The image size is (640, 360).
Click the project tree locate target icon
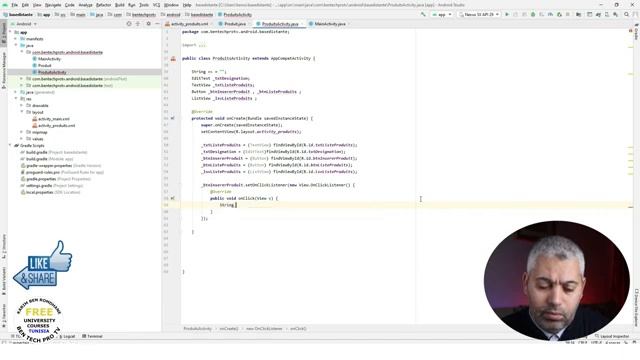(129, 24)
